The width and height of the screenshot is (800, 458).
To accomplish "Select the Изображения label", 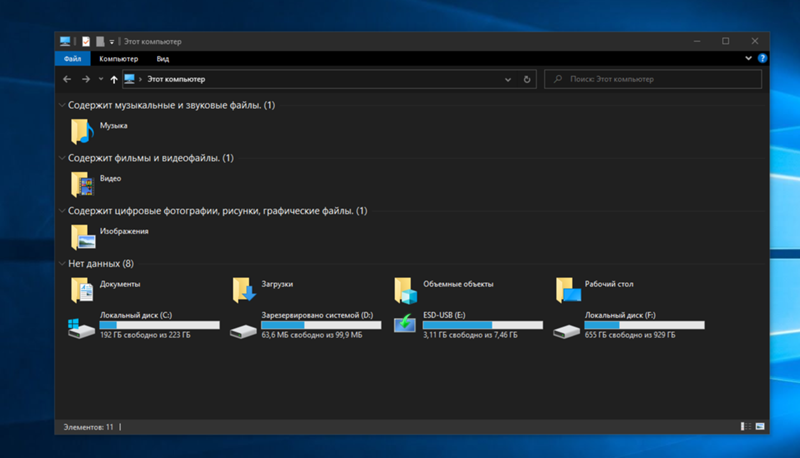I will coord(124,231).
